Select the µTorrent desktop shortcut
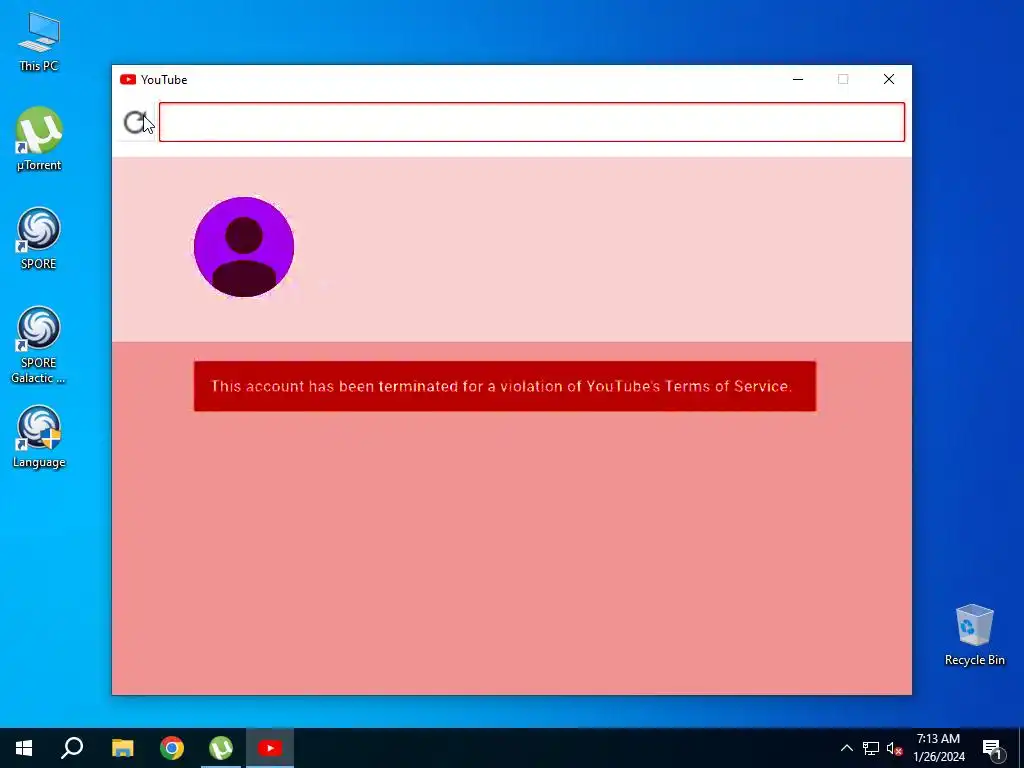This screenshot has height=768, width=1024. [39, 140]
